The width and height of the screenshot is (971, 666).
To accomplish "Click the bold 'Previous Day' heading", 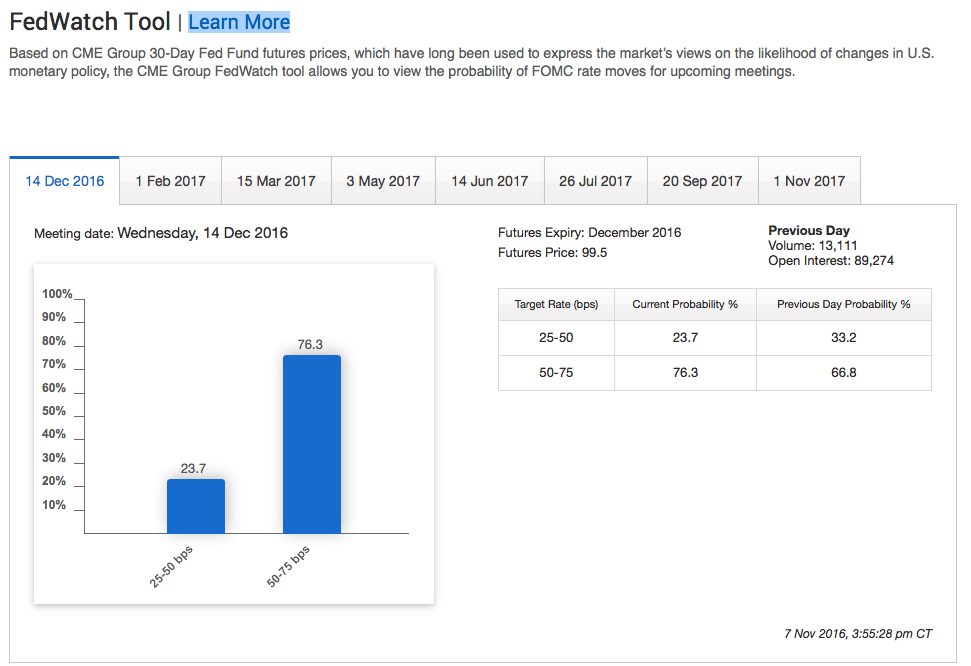I will (x=809, y=230).
